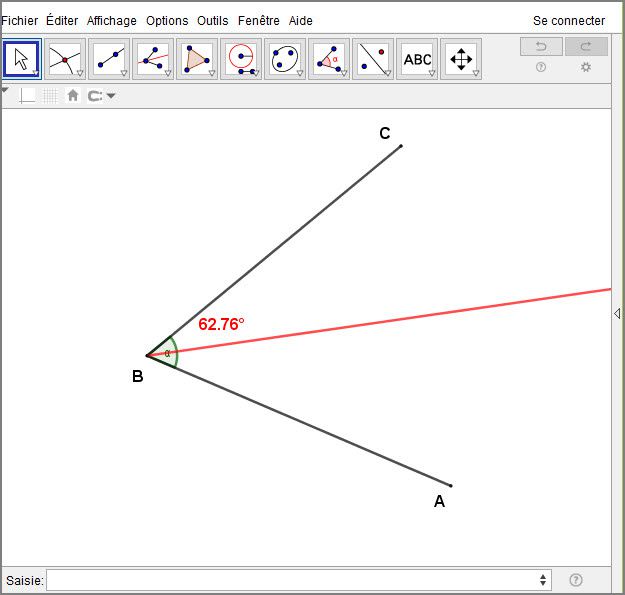
Task: Reset view with the home icon
Action: point(73,96)
